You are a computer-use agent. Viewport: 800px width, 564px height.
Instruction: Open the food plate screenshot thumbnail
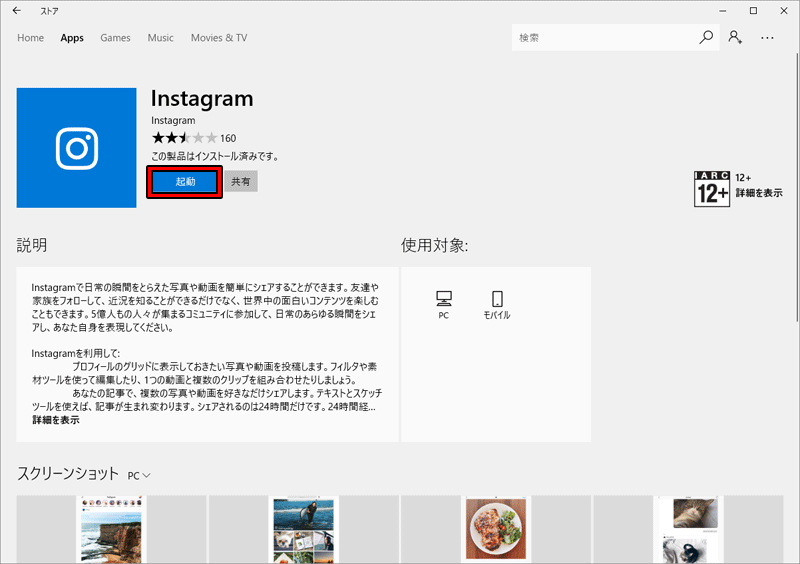[496, 529]
